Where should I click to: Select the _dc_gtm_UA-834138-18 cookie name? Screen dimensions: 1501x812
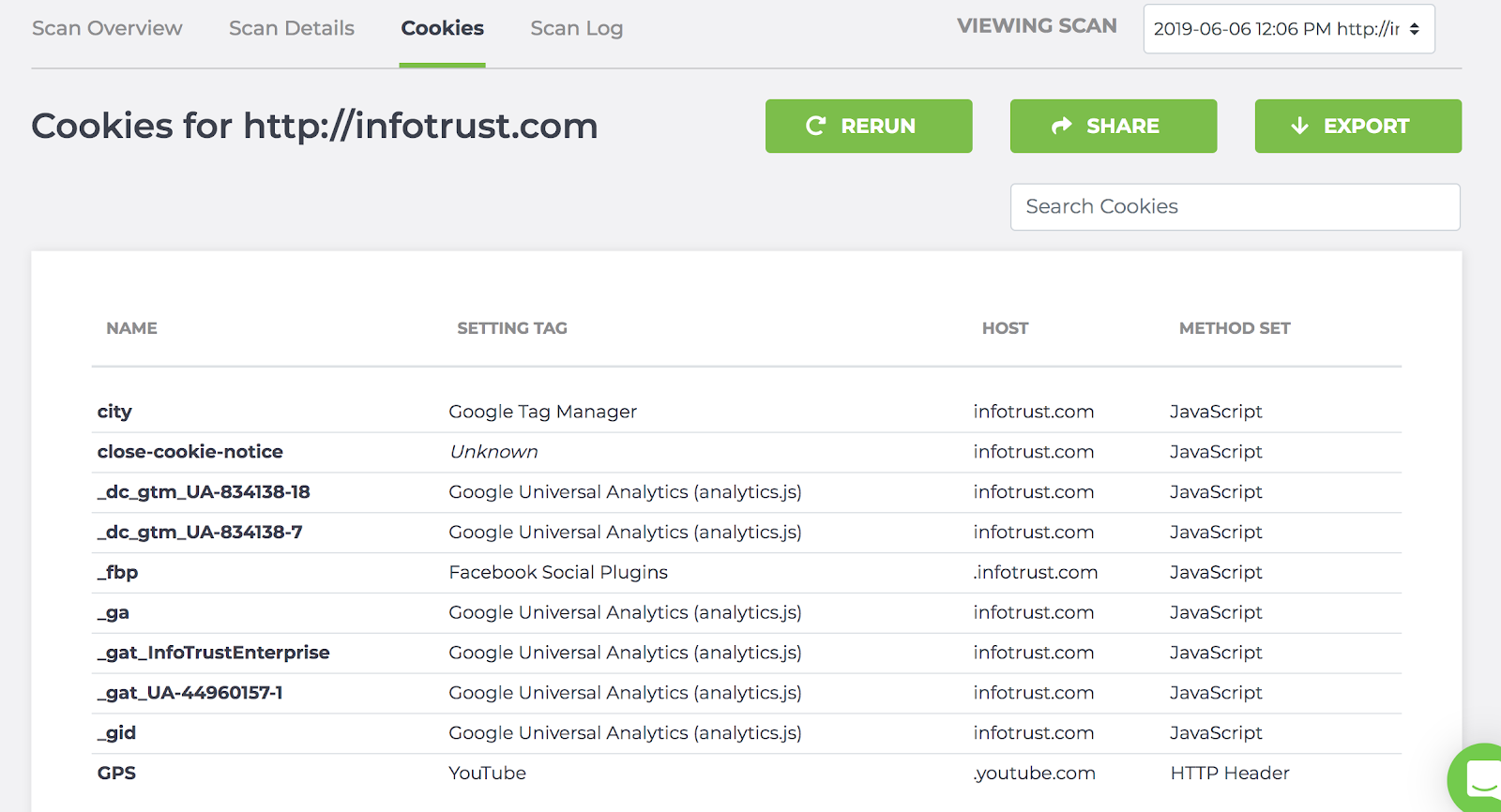[x=204, y=492]
